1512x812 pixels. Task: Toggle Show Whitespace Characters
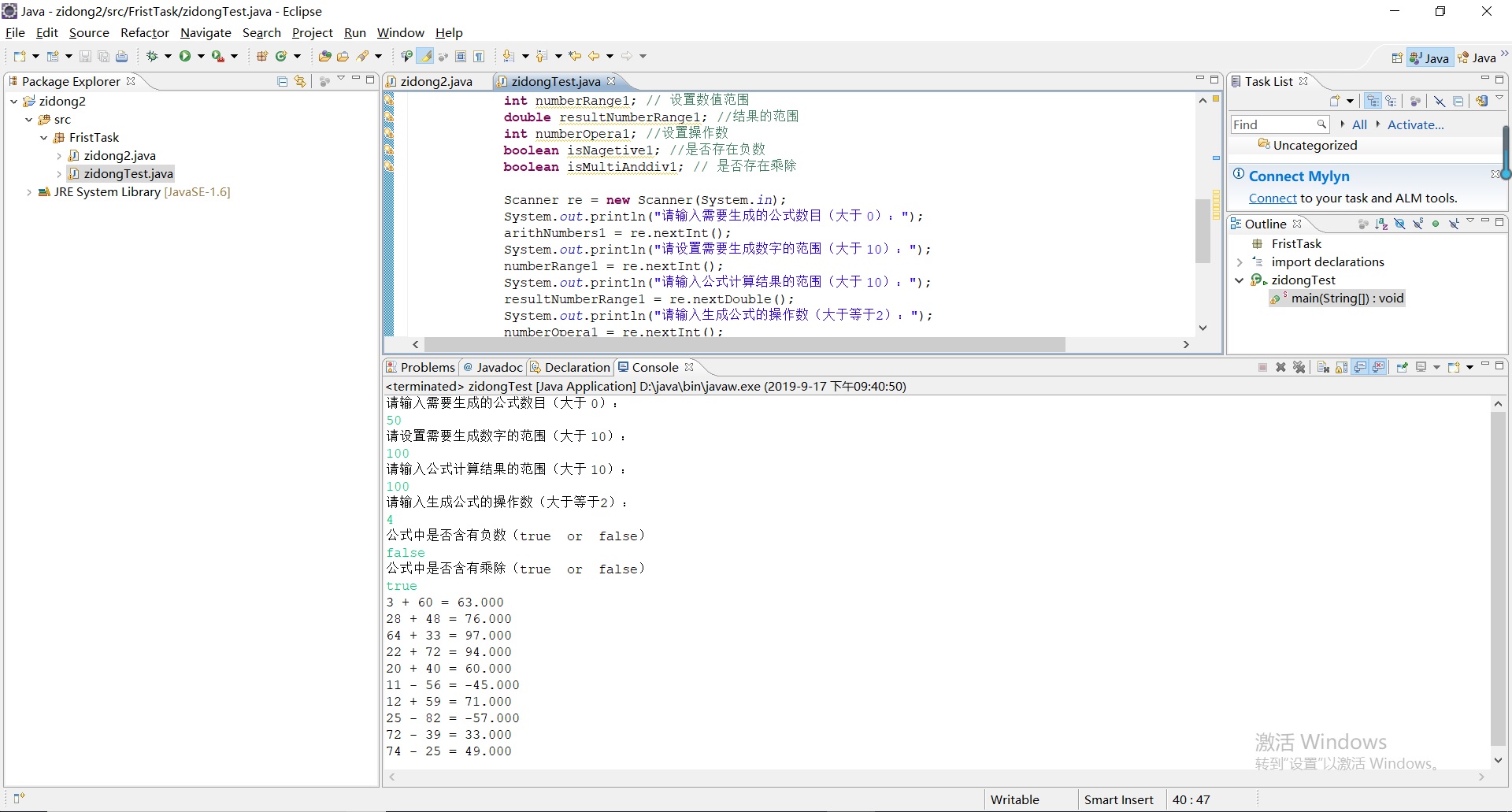[479, 56]
